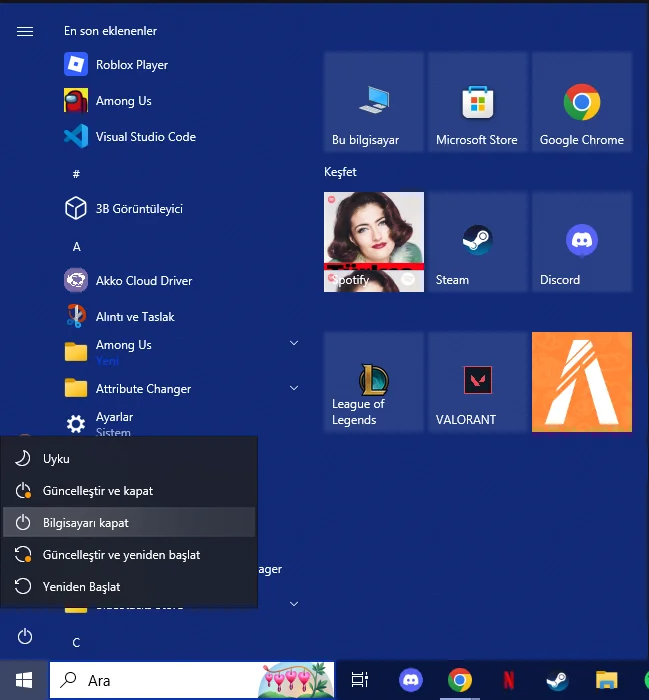Click the A section letter header
This screenshot has width=649, height=700.
(76, 246)
